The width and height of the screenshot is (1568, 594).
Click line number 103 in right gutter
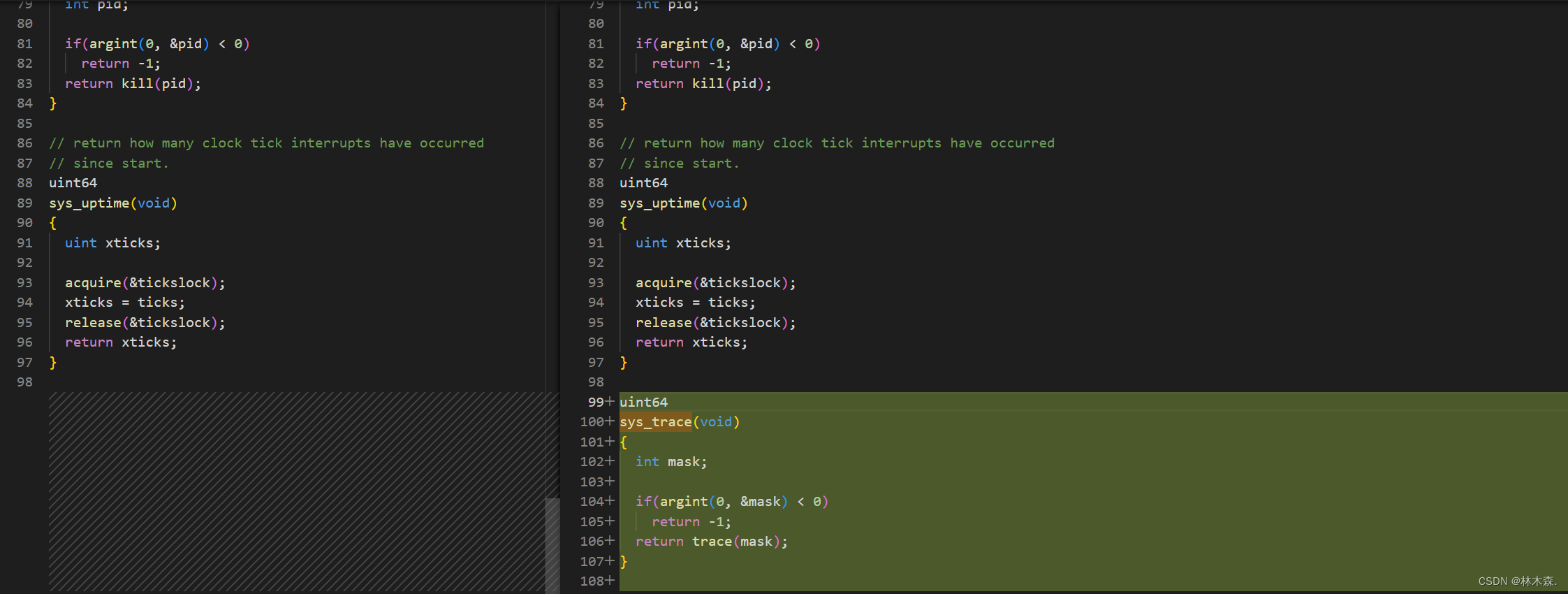point(592,481)
